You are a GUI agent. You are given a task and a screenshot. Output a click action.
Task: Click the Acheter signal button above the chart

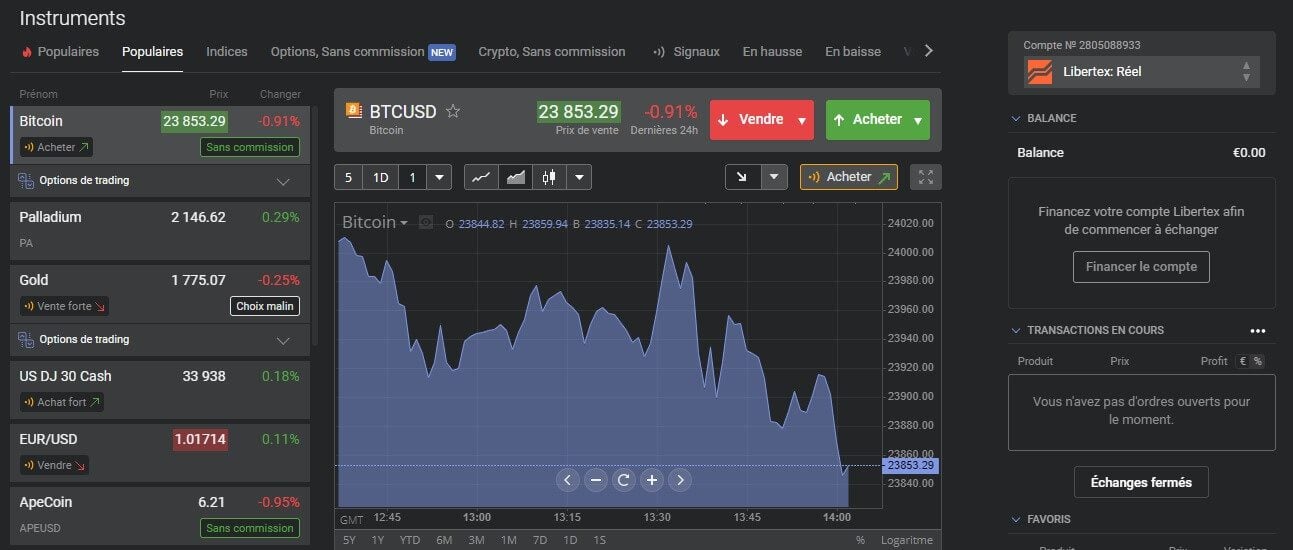click(x=849, y=177)
